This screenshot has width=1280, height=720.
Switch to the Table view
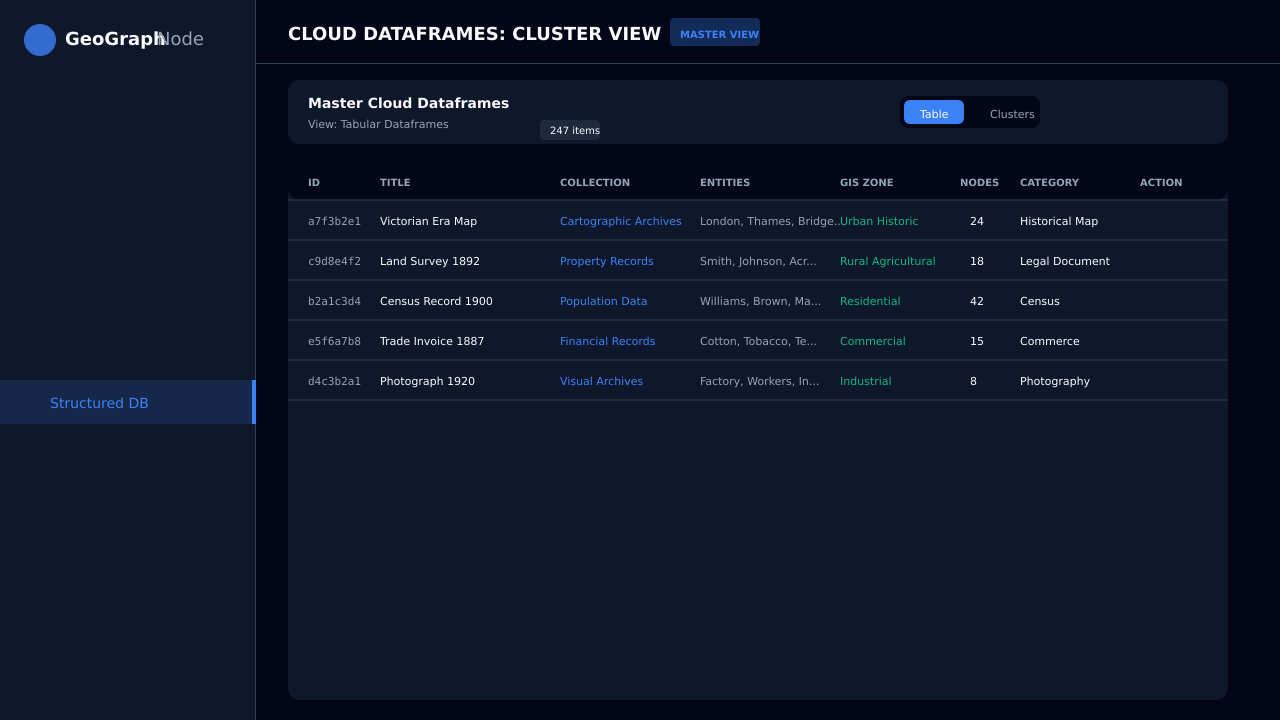[x=933, y=113]
